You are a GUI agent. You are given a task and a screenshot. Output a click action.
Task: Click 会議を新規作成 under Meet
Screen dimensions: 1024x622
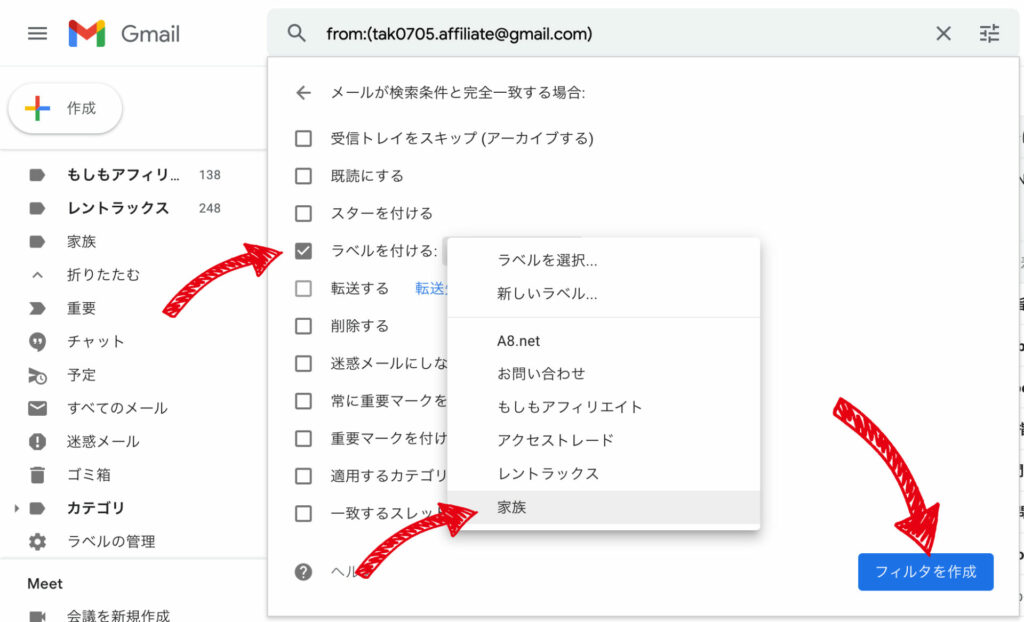[118, 615]
